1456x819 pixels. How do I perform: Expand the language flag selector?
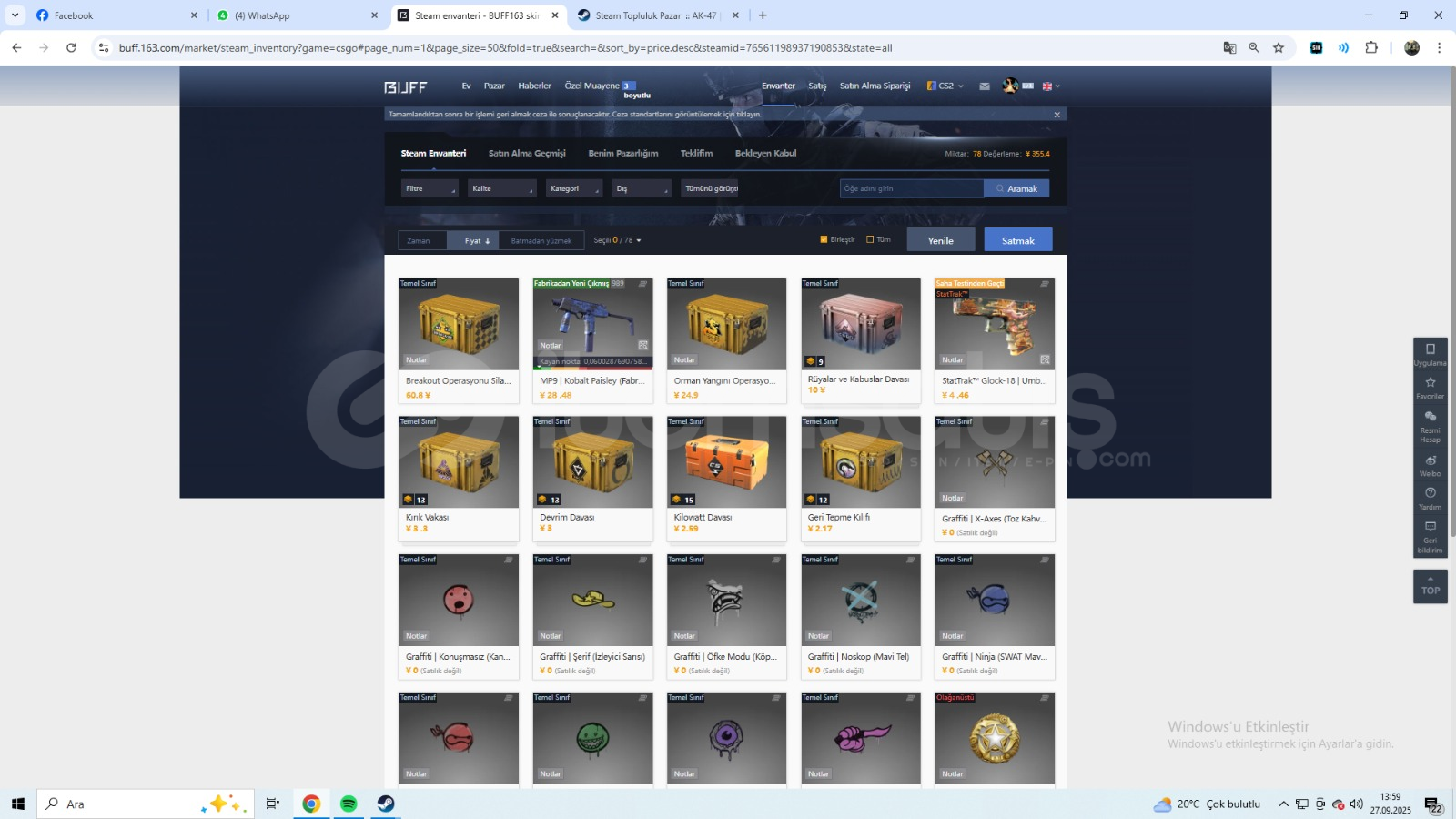pos(1051,86)
